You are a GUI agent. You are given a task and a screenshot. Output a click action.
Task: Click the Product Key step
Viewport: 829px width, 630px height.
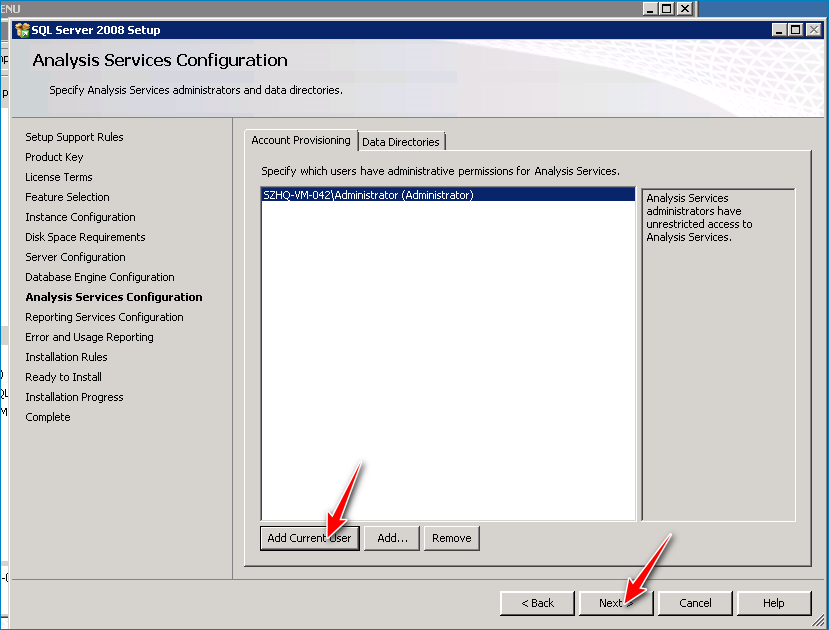[x=54, y=157]
